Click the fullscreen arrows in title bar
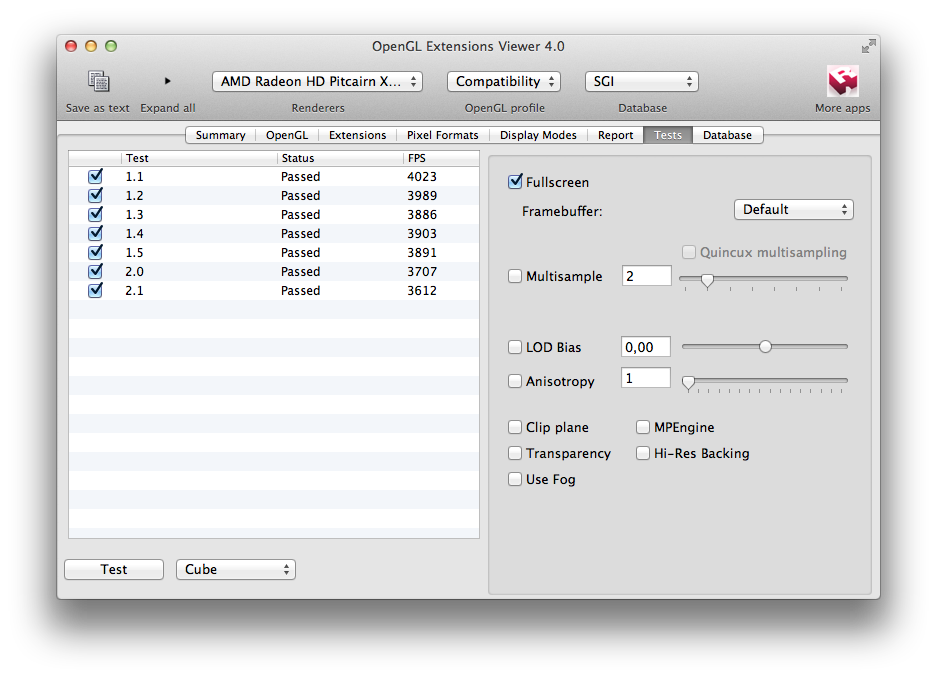The image size is (937, 678). click(x=868, y=46)
